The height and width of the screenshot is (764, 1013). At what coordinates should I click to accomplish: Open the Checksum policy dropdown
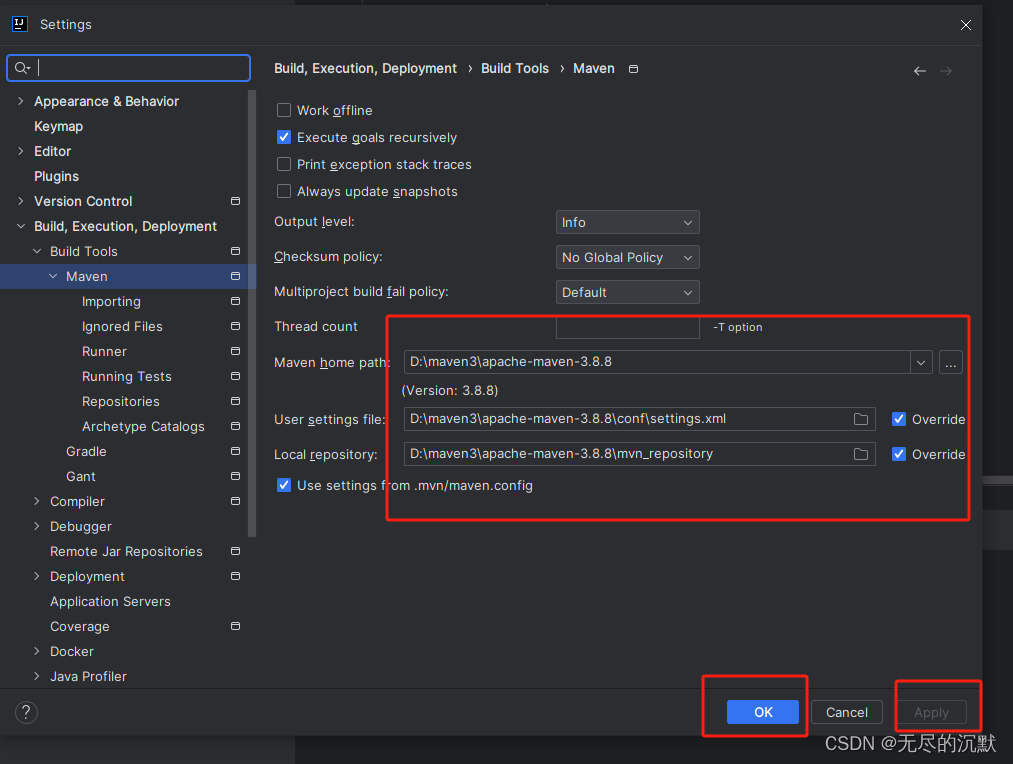pos(627,257)
